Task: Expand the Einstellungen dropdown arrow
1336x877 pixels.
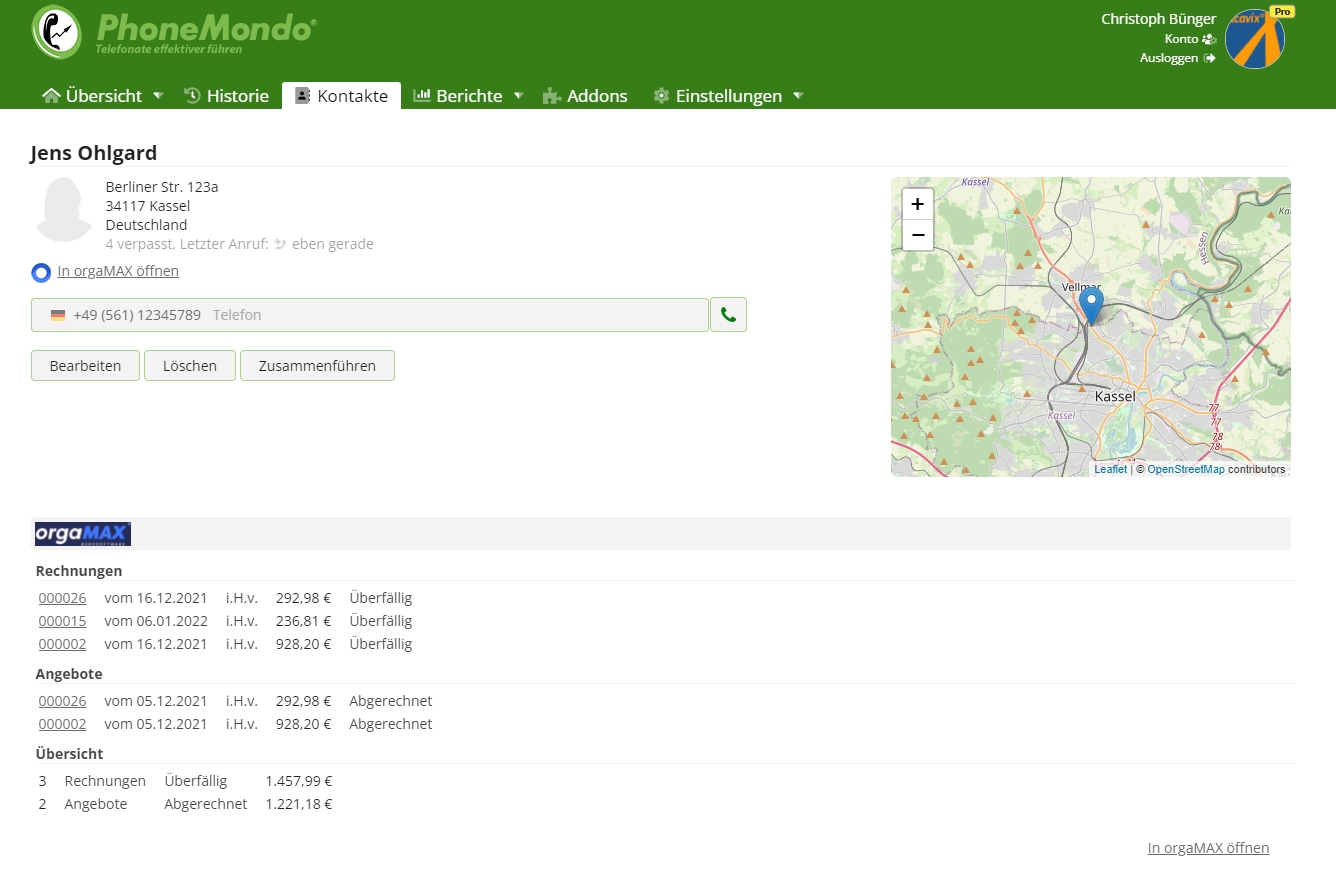Action: pyautogui.click(x=798, y=96)
